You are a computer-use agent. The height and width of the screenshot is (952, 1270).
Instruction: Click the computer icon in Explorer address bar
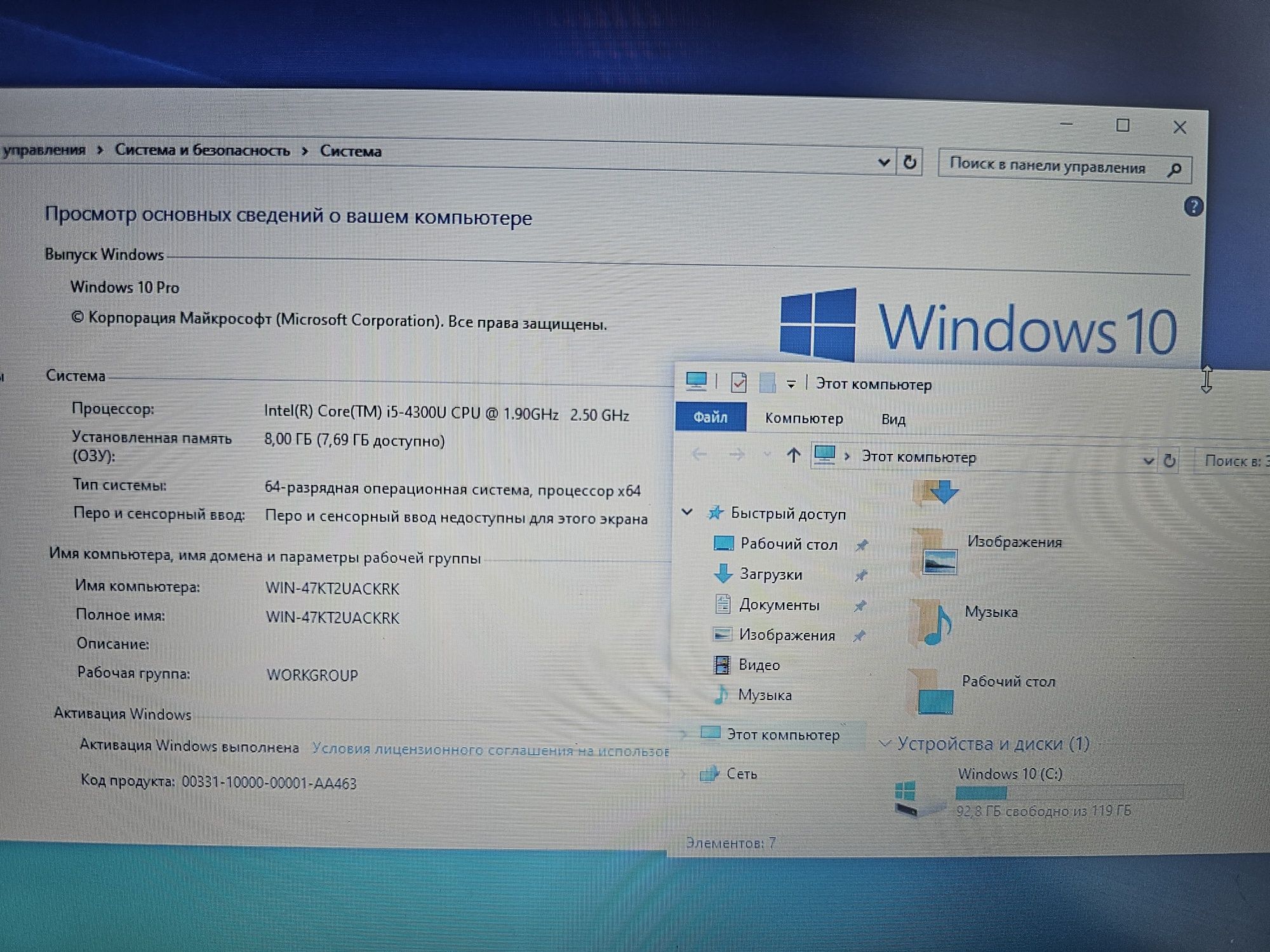pos(825,454)
